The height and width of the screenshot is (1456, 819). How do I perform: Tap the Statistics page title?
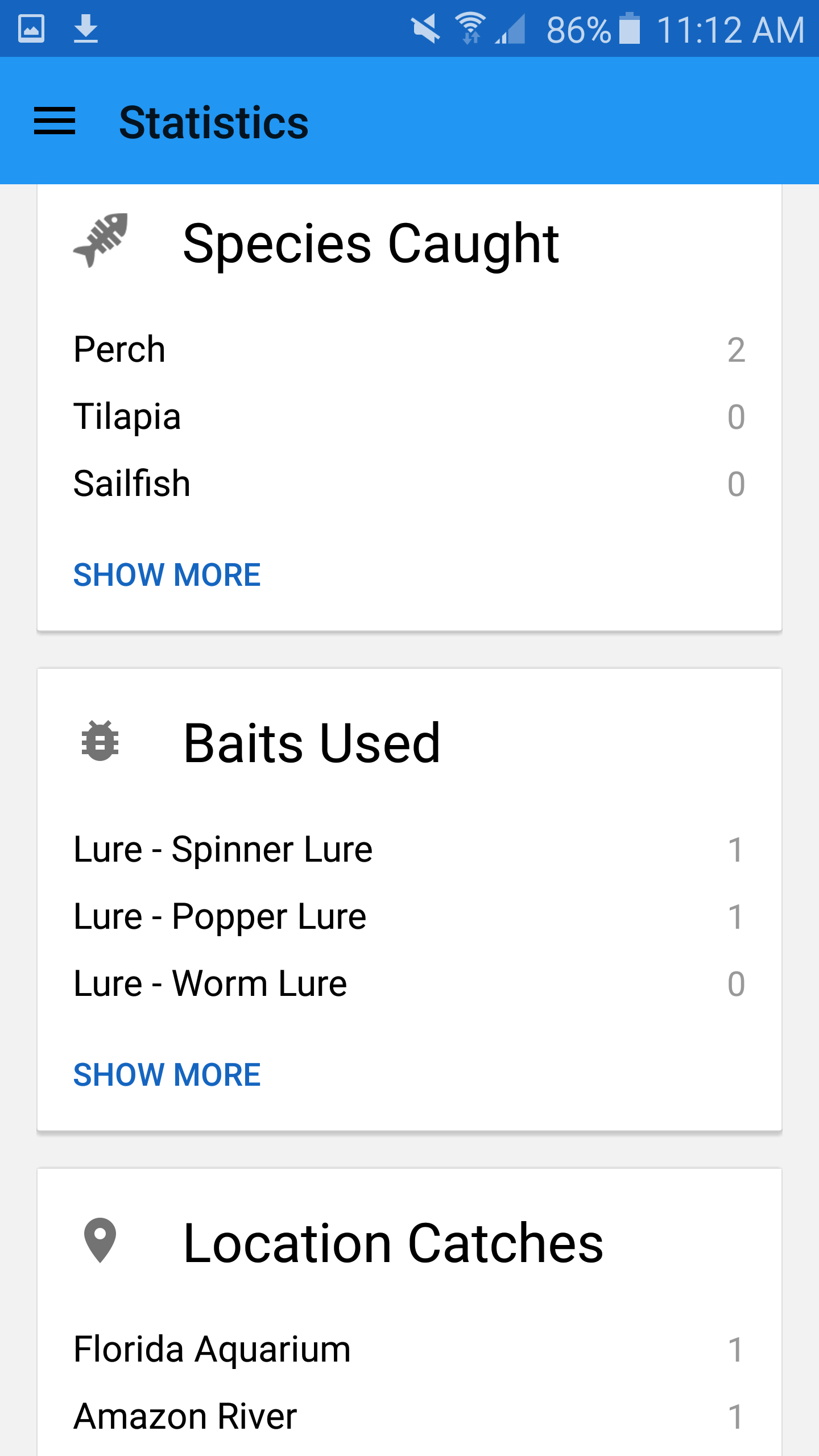tap(214, 122)
